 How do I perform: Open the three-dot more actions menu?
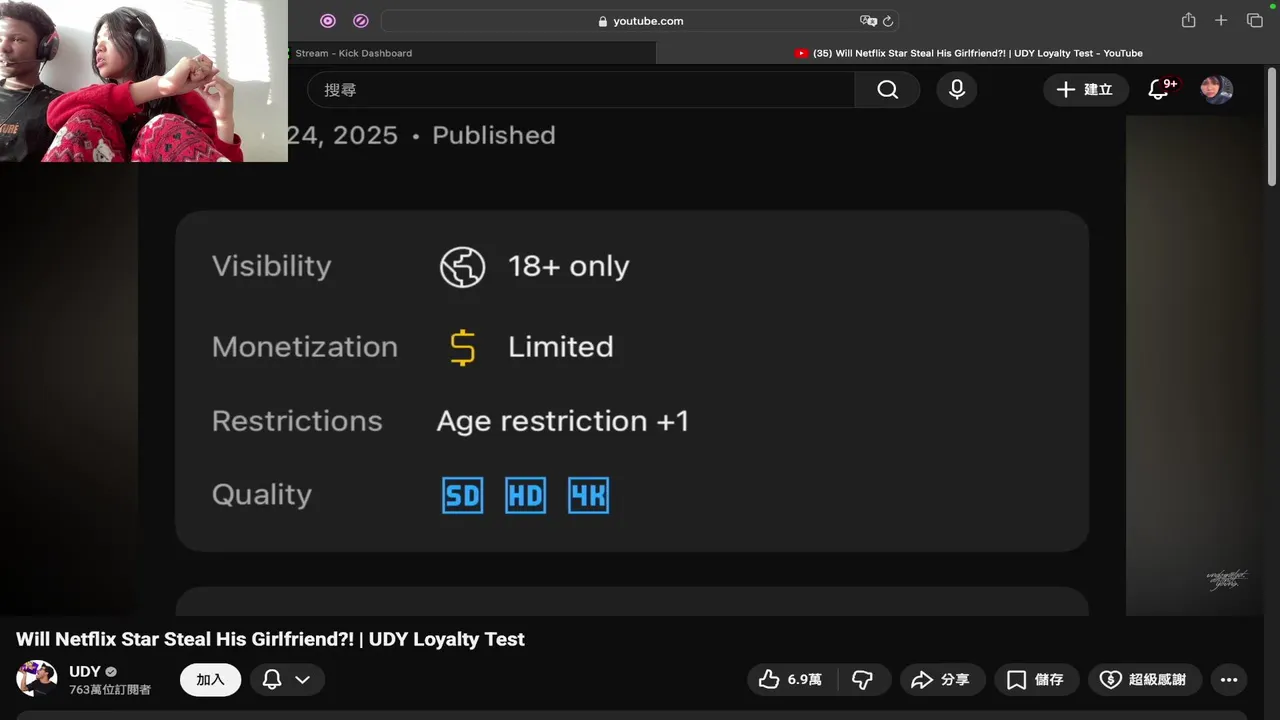tap(1229, 680)
